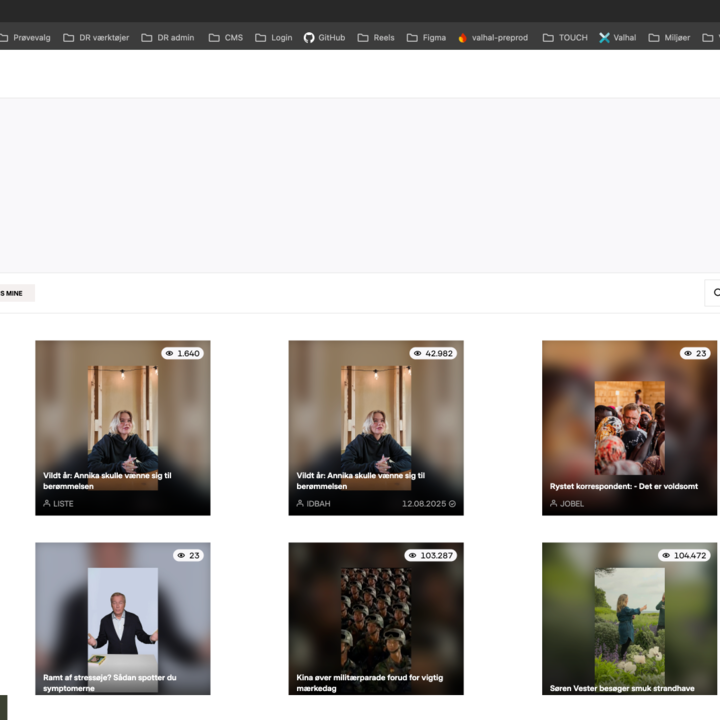Open the CMS bookmarks folder
The image size is (720, 720).
[225, 38]
